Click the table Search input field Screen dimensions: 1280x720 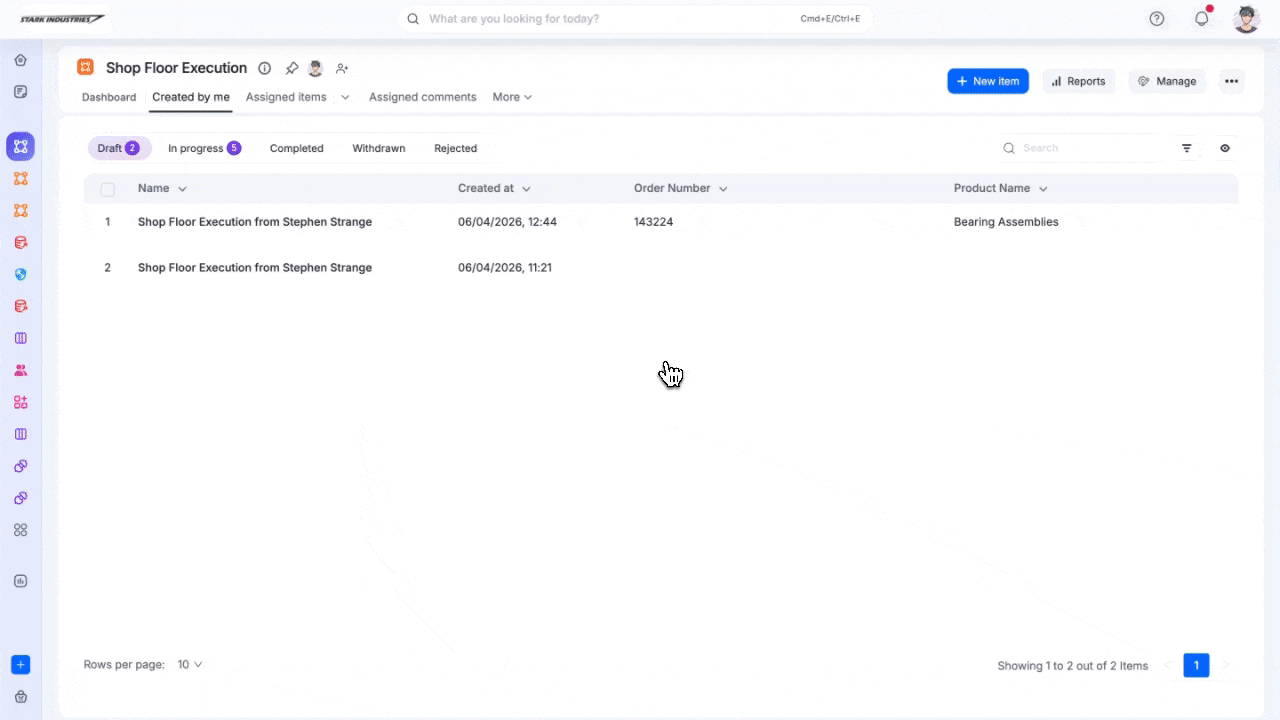(x=1090, y=148)
